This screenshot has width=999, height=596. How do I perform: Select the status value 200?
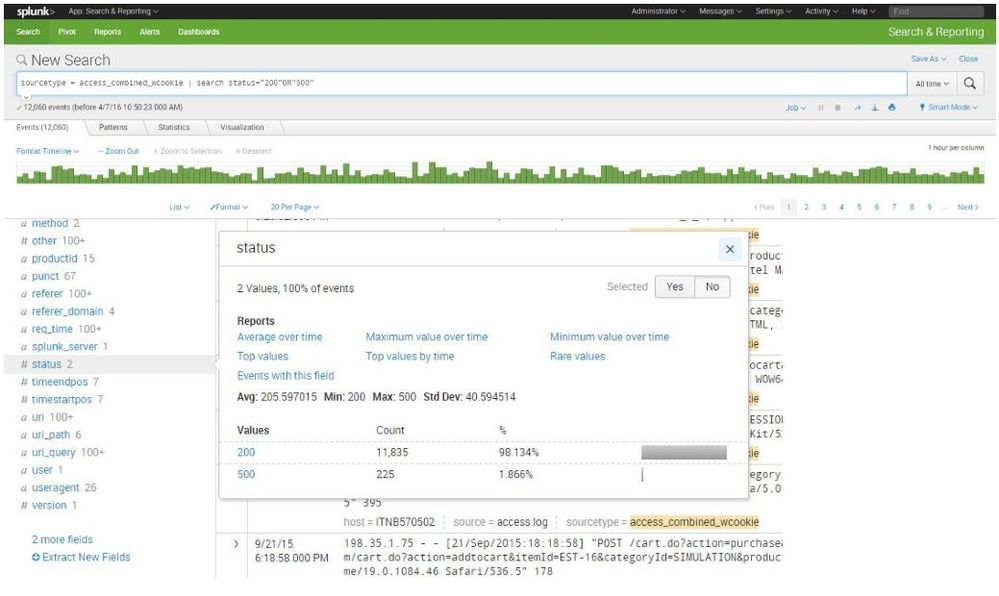(246, 453)
